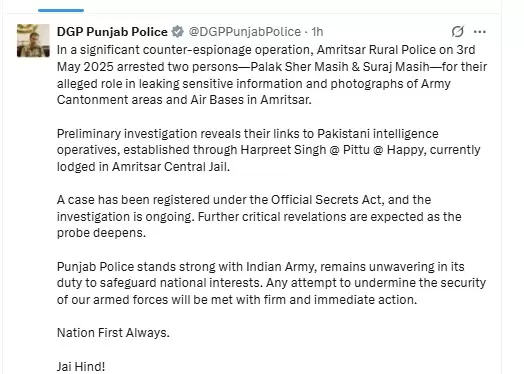Click 'Official Secrets Act' text in post
Image resolution: width=524 pixels, height=374 pixels.
[x=326, y=200]
